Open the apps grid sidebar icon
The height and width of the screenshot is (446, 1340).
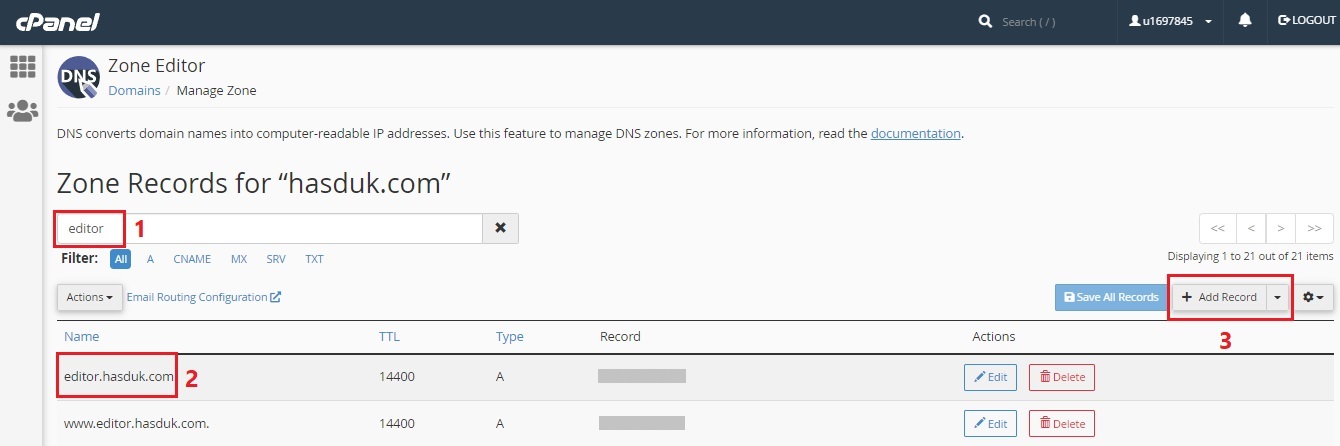pos(22,67)
